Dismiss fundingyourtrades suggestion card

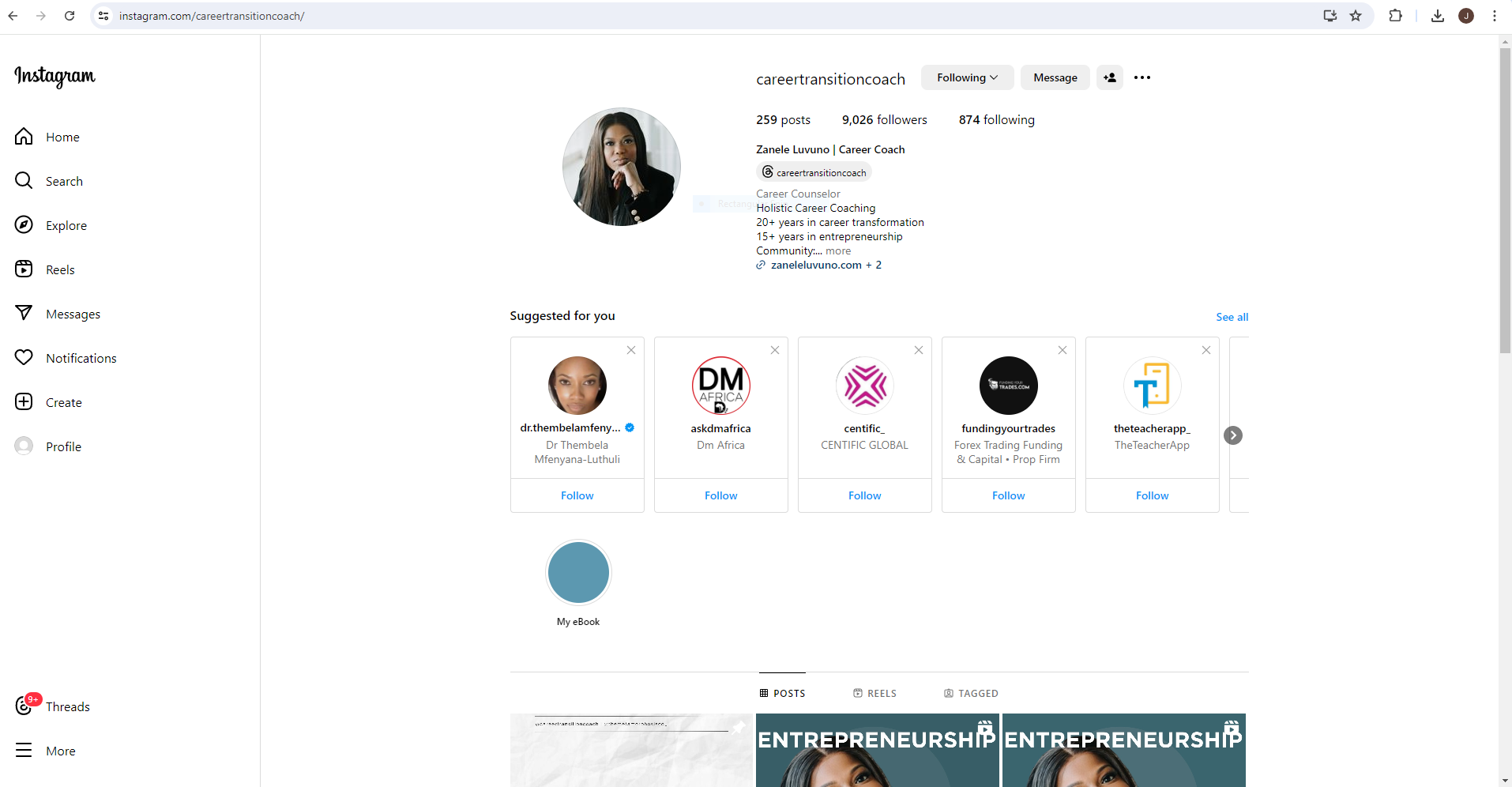coord(1063,350)
